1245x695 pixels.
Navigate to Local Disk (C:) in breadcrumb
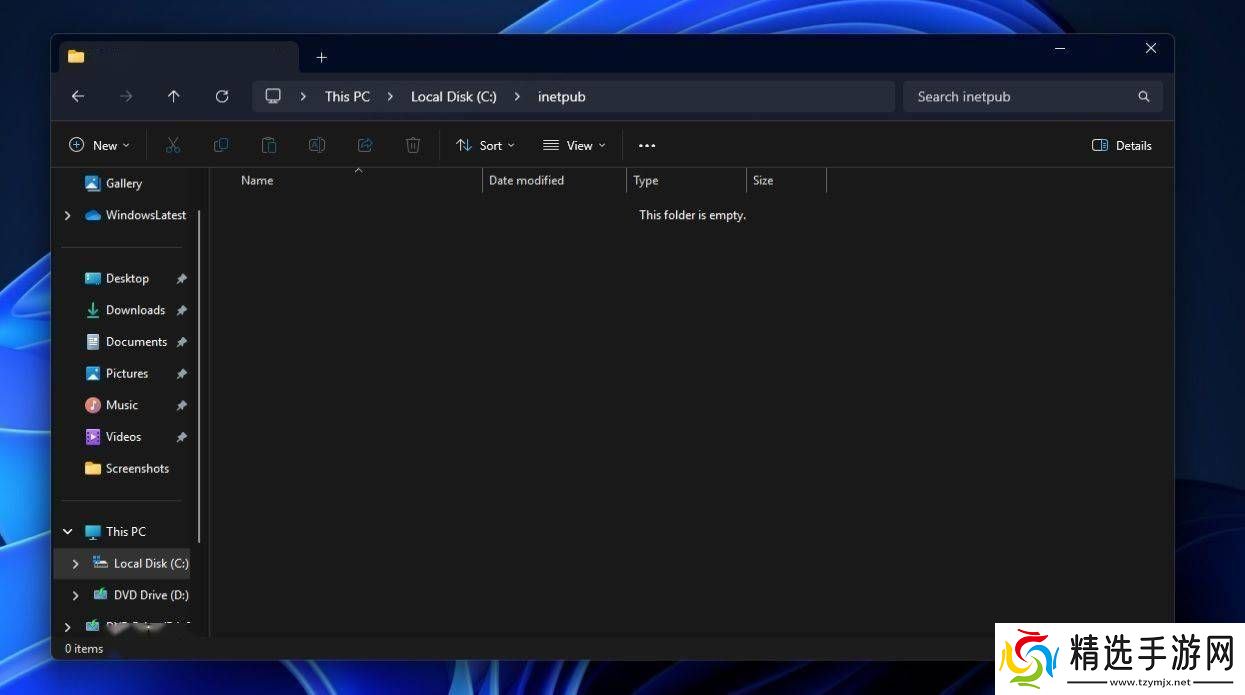coord(453,97)
